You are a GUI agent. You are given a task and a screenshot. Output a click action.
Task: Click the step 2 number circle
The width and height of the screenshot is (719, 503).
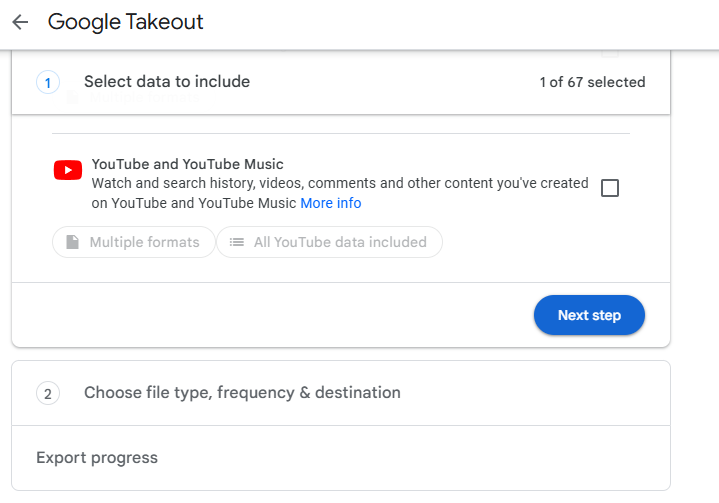(48, 393)
